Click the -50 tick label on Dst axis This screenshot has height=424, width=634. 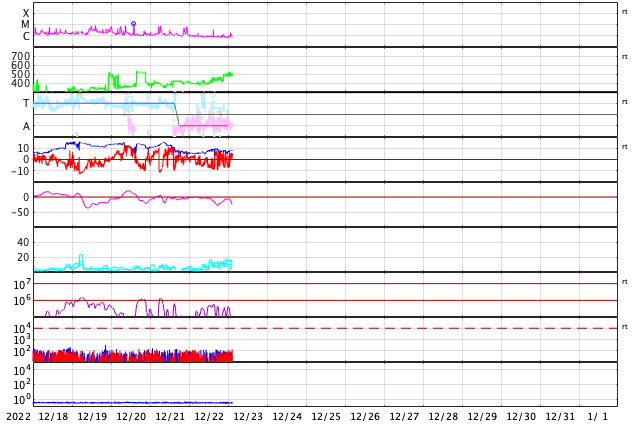click(20, 212)
